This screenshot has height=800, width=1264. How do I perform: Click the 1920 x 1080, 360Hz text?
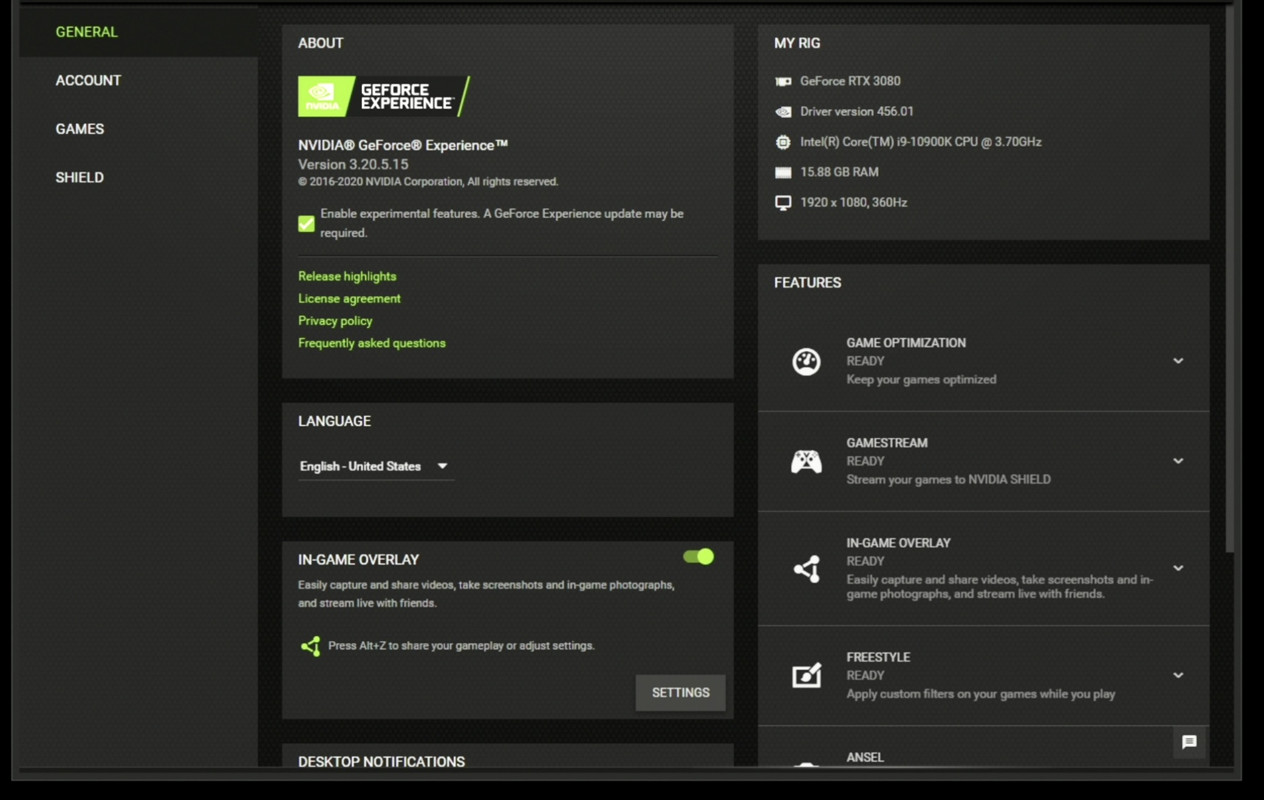[854, 203]
